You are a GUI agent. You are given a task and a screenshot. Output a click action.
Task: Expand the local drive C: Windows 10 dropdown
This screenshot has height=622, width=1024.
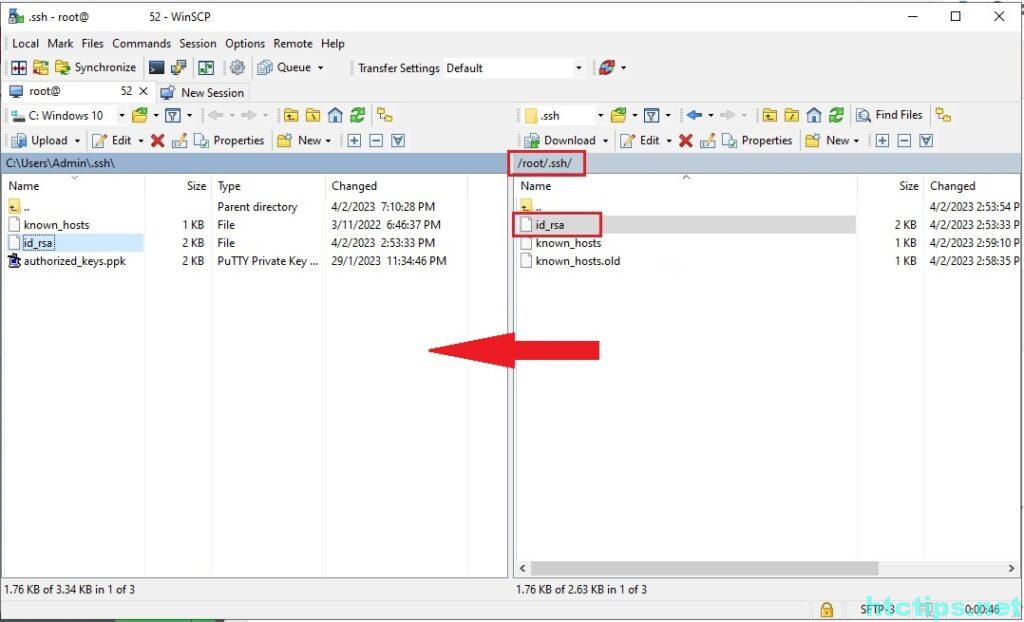[121, 116]
